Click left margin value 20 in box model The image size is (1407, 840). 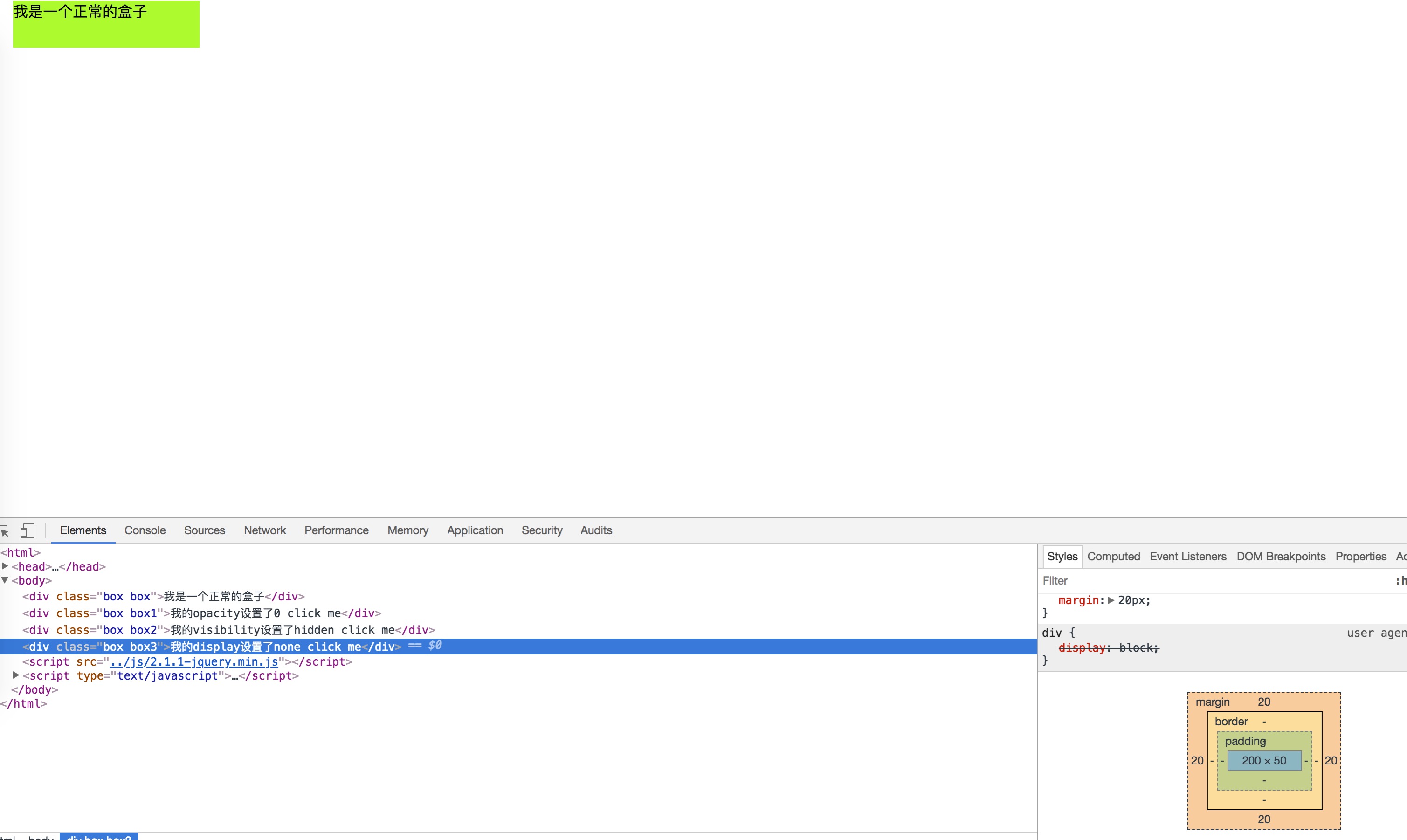point(1197,761)
